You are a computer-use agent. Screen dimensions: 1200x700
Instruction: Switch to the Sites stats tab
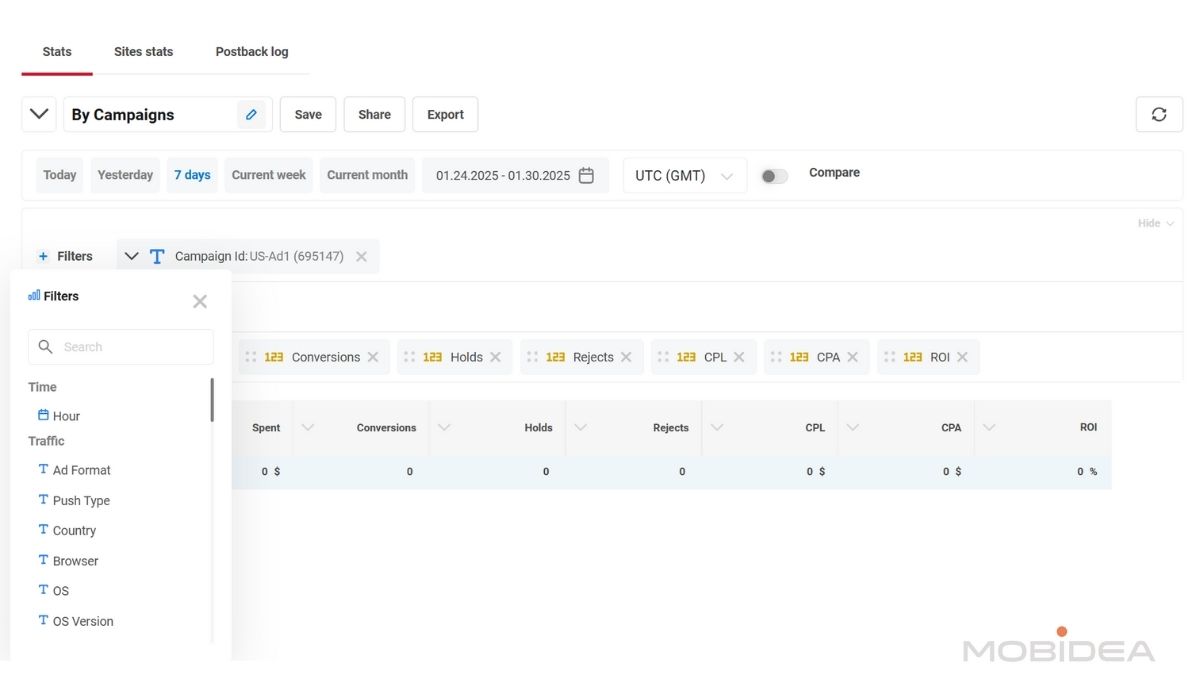pyautogui.click(x=143, y=52)
